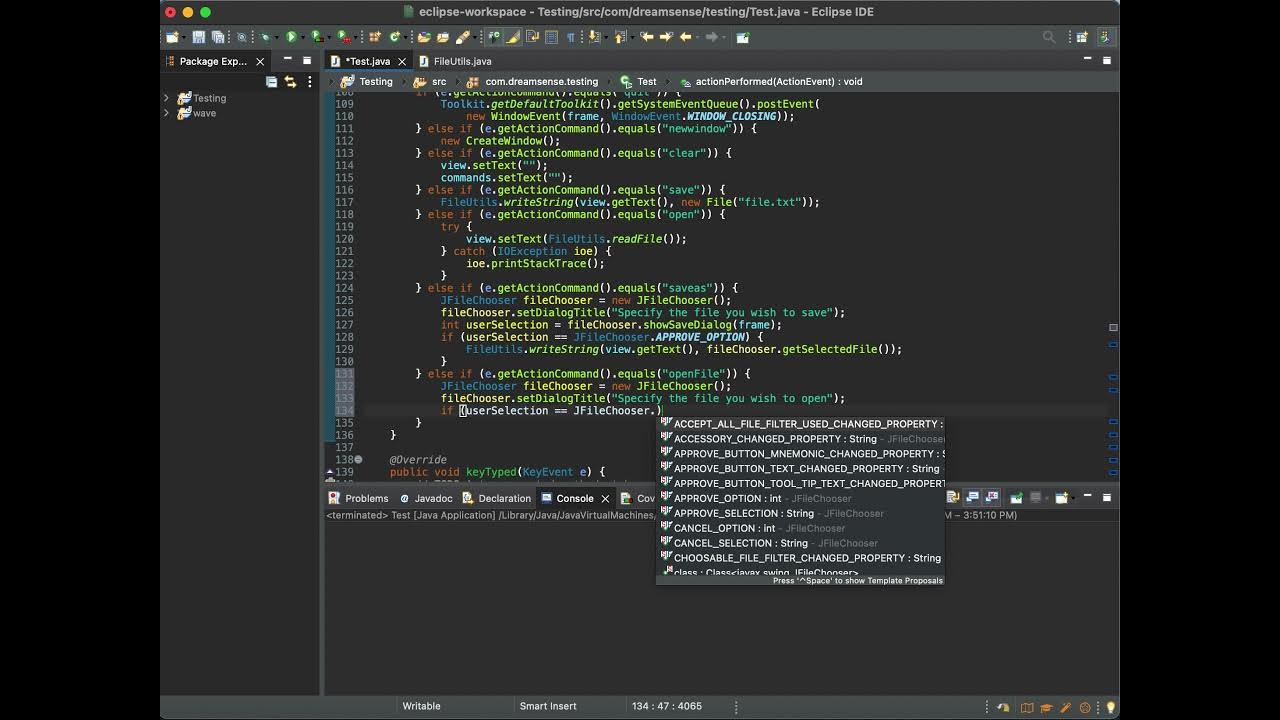The image size is (1280, 720).
Task: Click the green Run button icon
Action: (291, 37)
